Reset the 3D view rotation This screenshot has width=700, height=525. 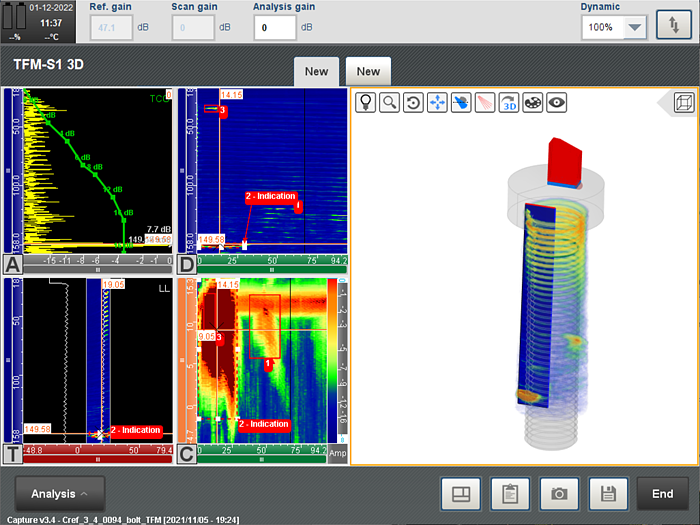pos(413,102)
